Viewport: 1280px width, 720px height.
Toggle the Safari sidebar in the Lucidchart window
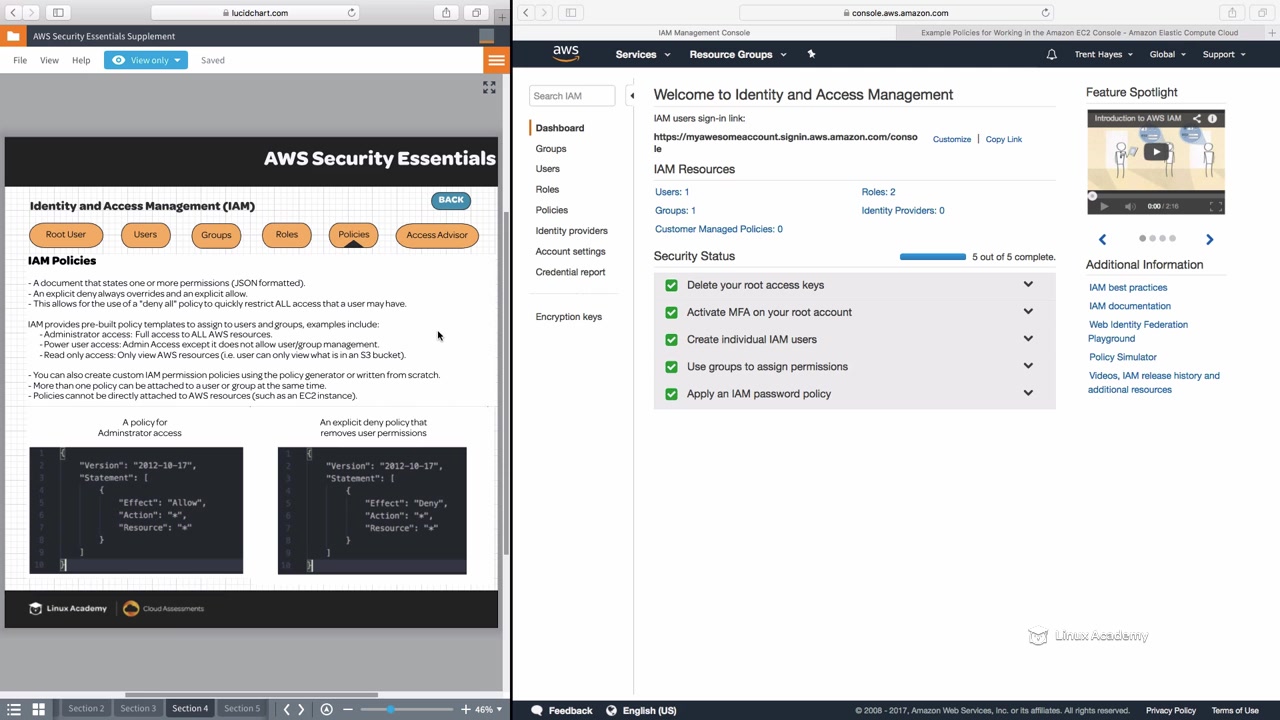tap(58, 13)
